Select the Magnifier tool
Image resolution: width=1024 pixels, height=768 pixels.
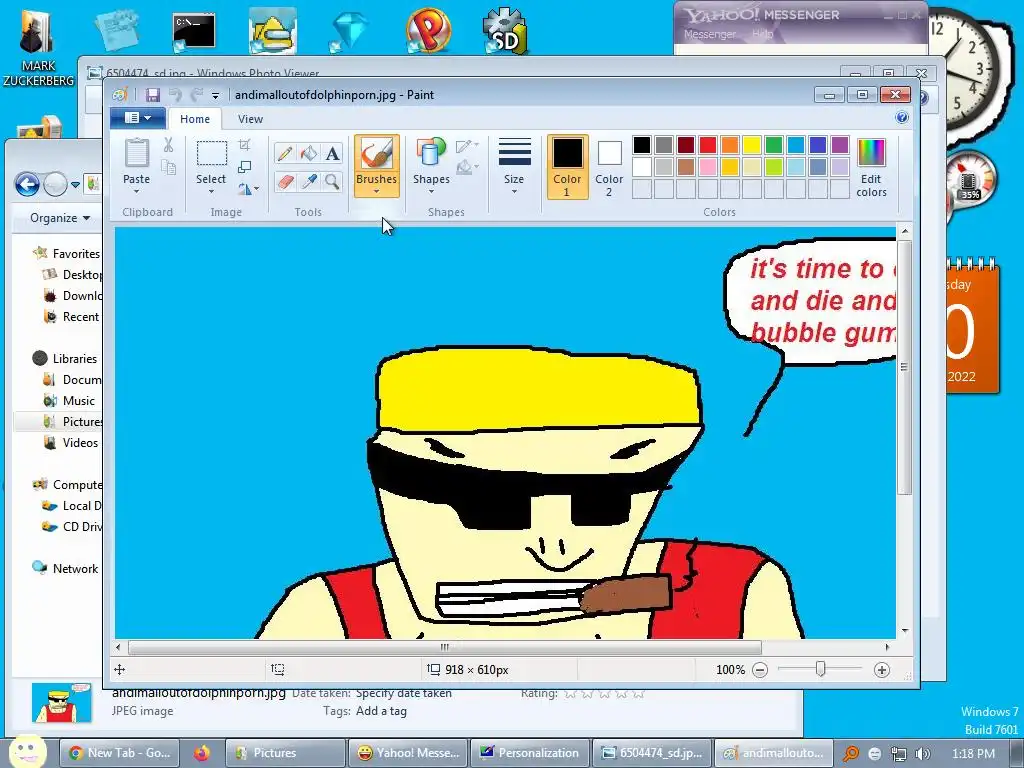(332, 181)
